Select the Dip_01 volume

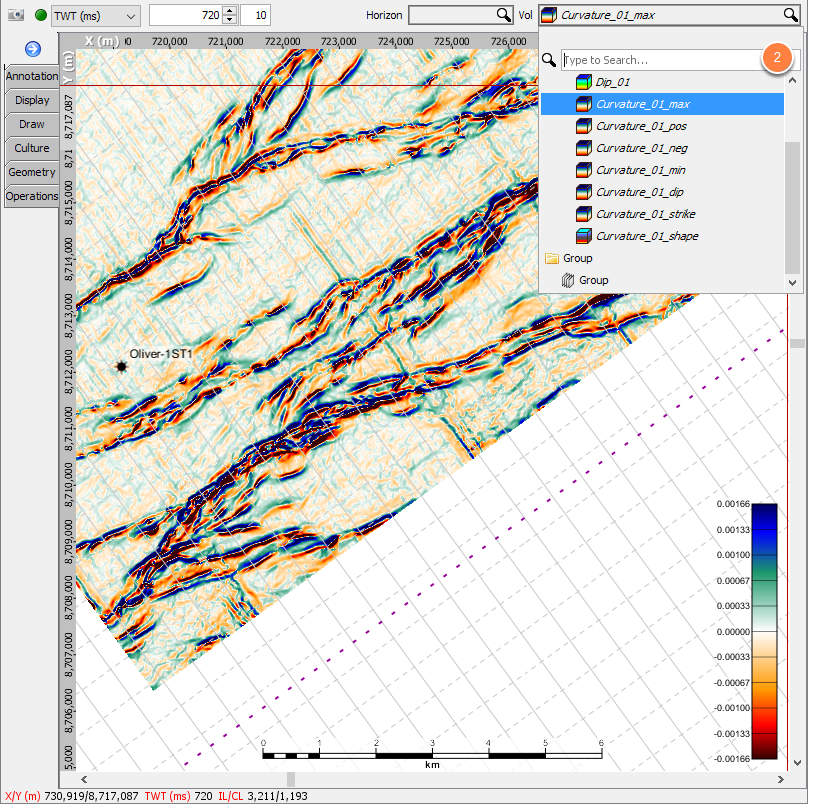(613, 82)
